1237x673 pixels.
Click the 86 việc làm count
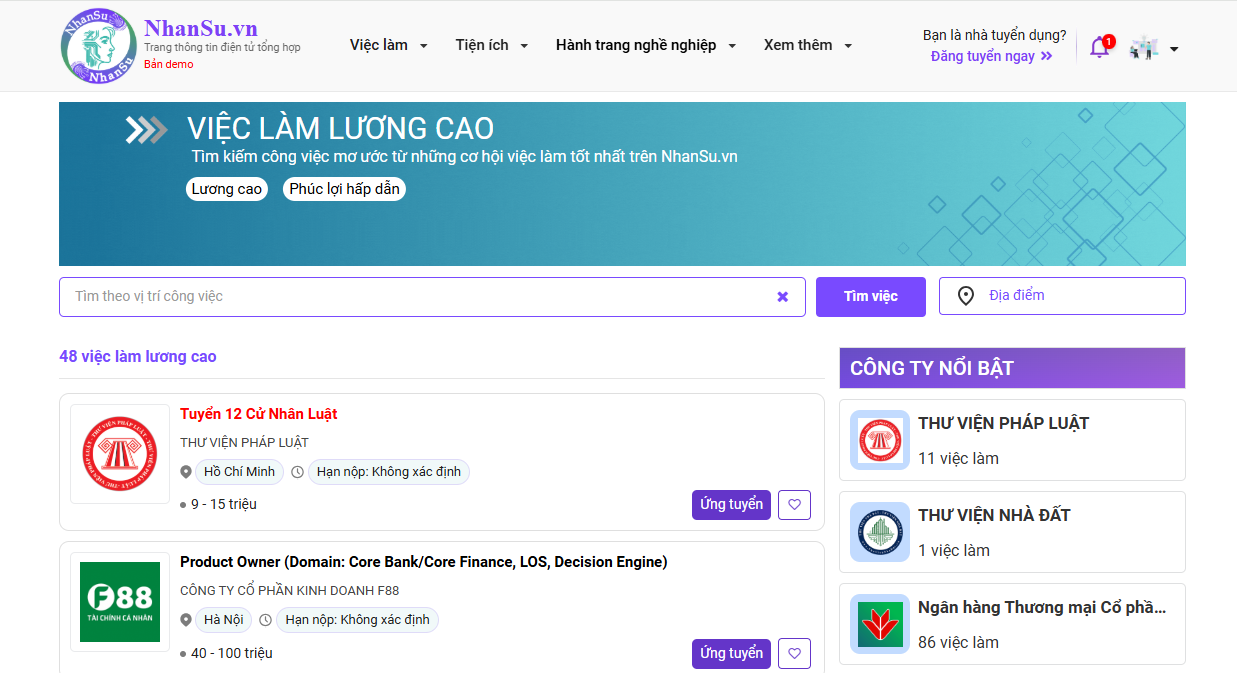tap(959, 643)
